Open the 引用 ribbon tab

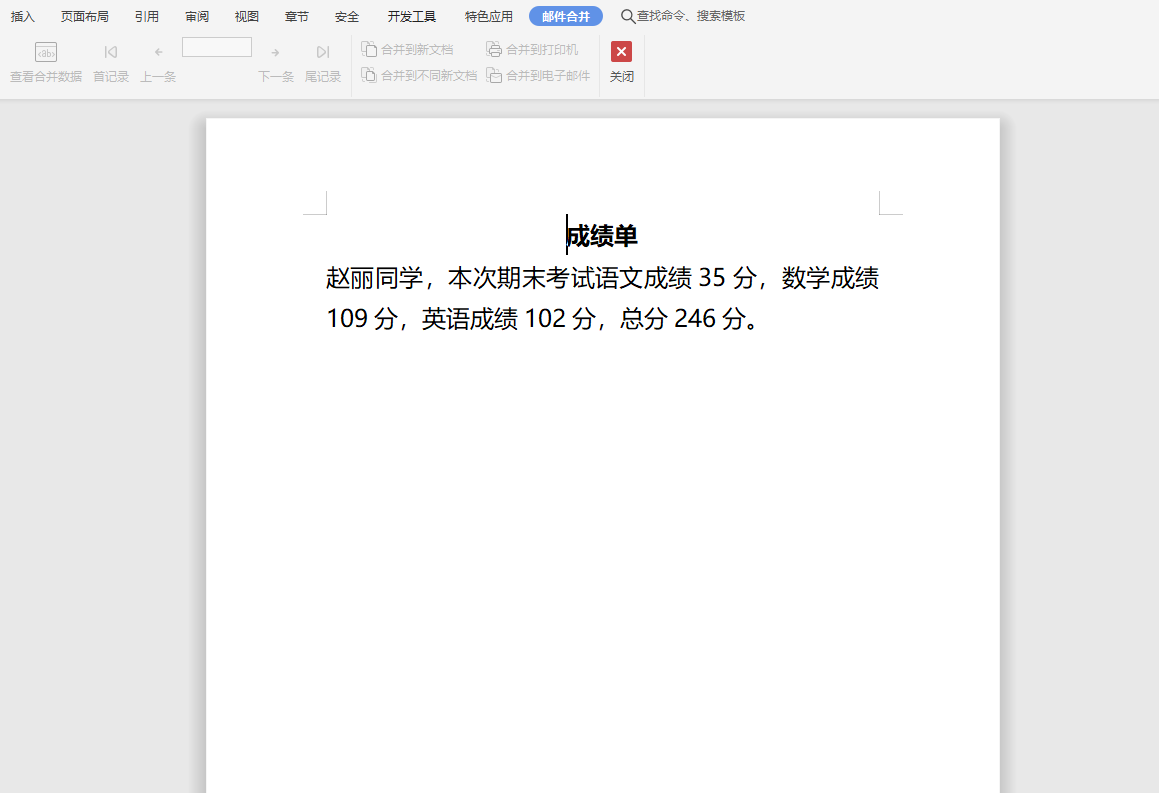click(x=147, y=16)
